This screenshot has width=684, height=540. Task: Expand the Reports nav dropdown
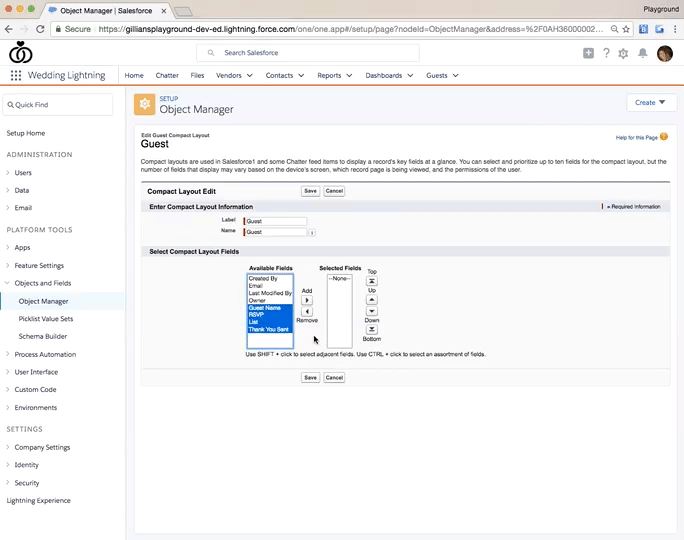[349, 75]
